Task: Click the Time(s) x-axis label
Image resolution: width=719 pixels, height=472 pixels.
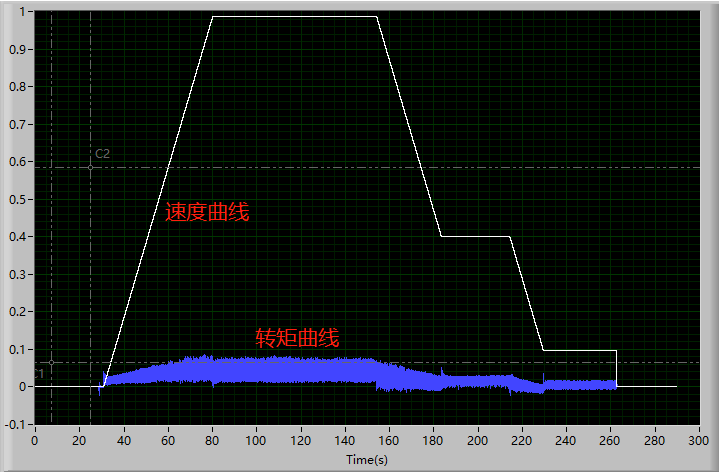Action: click(x=366, y=460)
